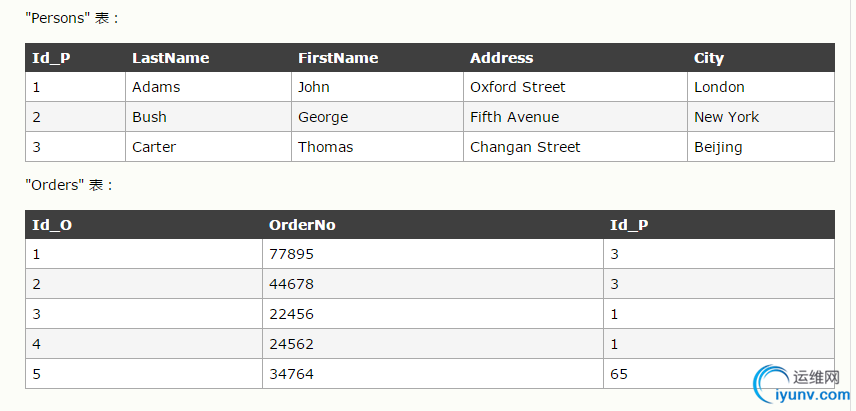Click the Carter last name cell

coord(154,147)
